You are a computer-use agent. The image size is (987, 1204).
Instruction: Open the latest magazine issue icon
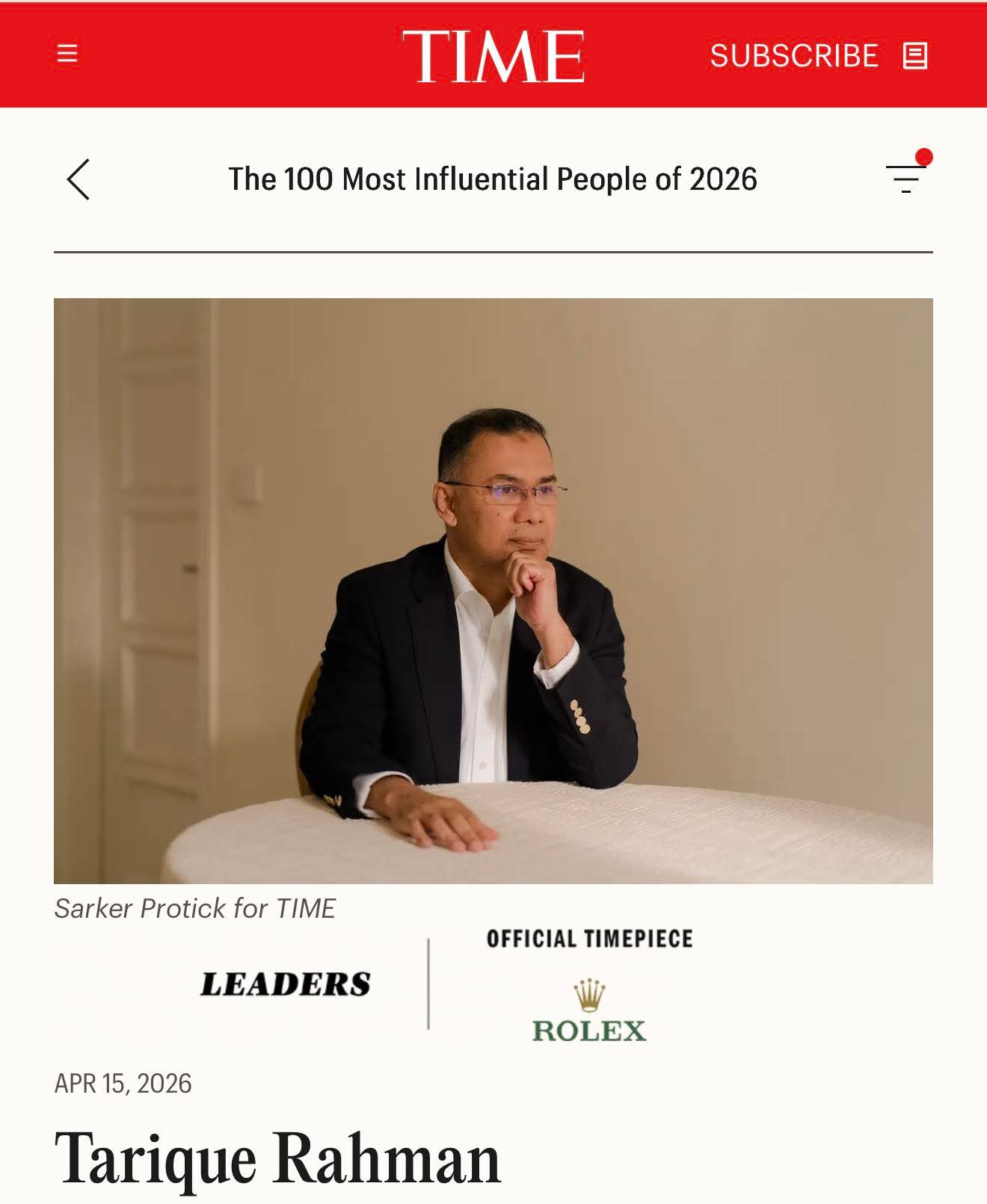click(x=914, y=55)
